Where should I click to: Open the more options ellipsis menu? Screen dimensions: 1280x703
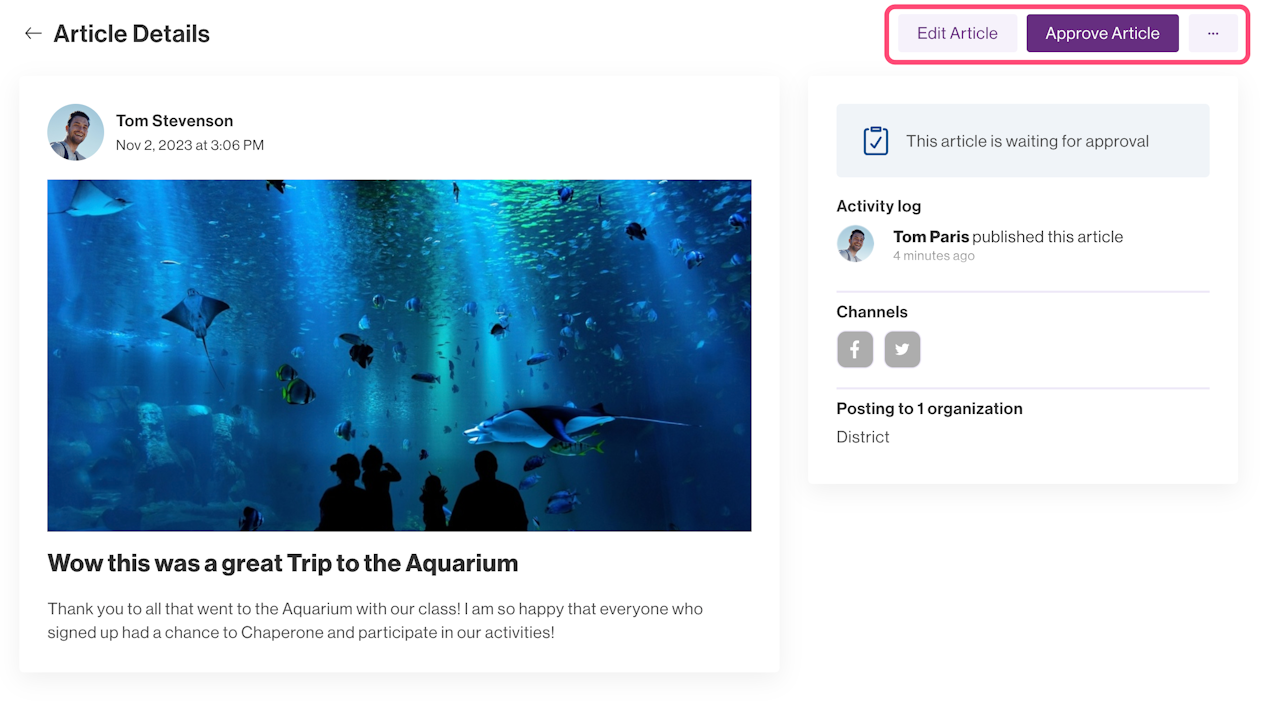[1213, 33]
